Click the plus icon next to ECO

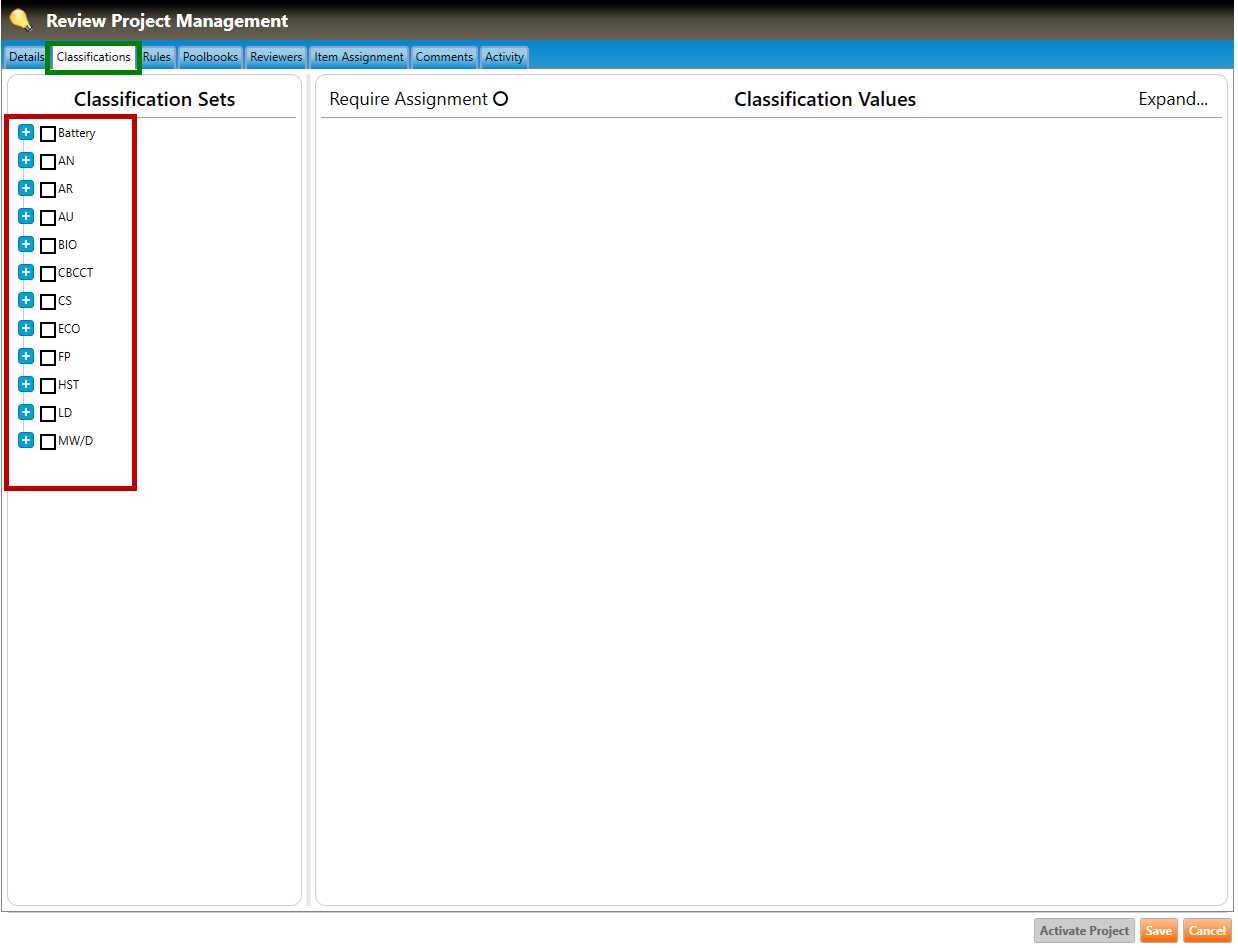click(26, 329)
